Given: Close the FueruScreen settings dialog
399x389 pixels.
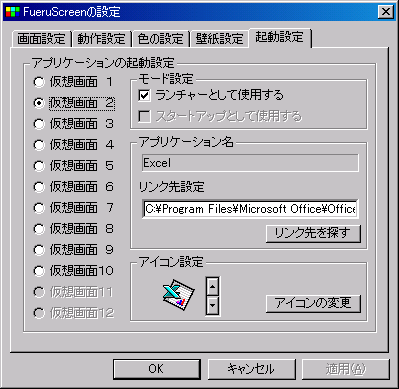Looking at the screenshot, I should click(386, 12).
